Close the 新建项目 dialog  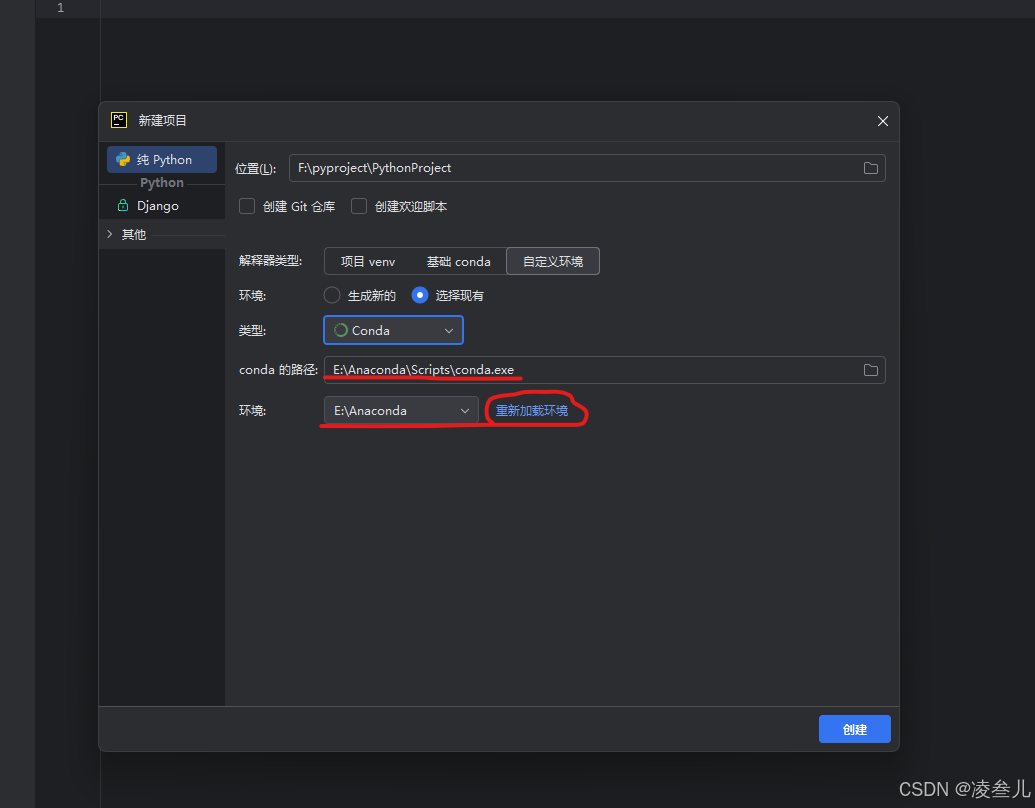pyautogui.click(x=883, y=121)
